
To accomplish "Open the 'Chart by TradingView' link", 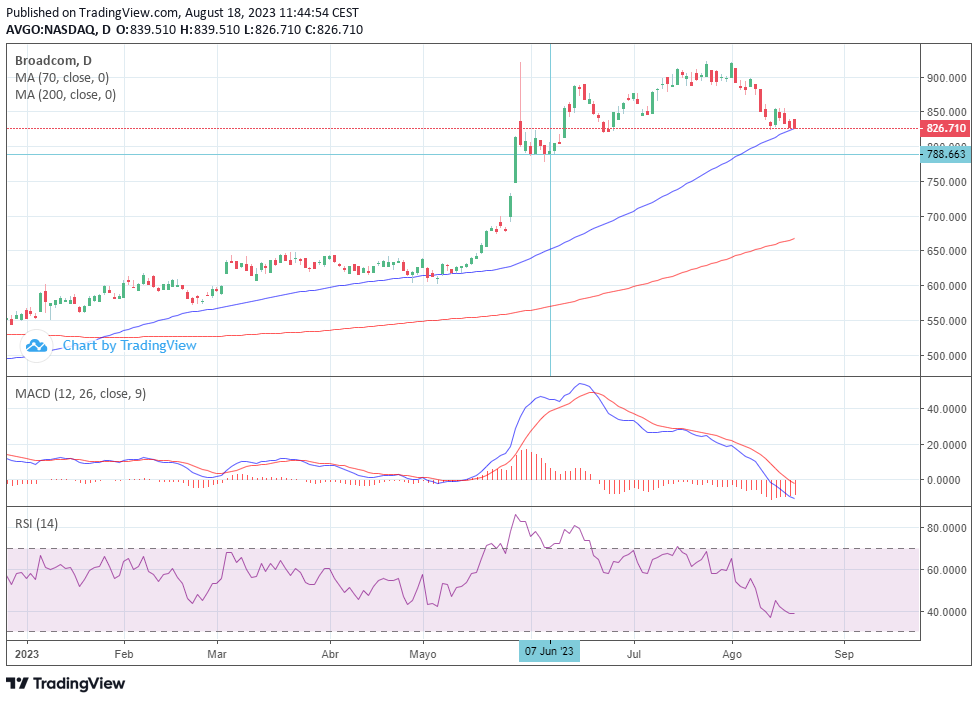I will (x=129, y=345).
